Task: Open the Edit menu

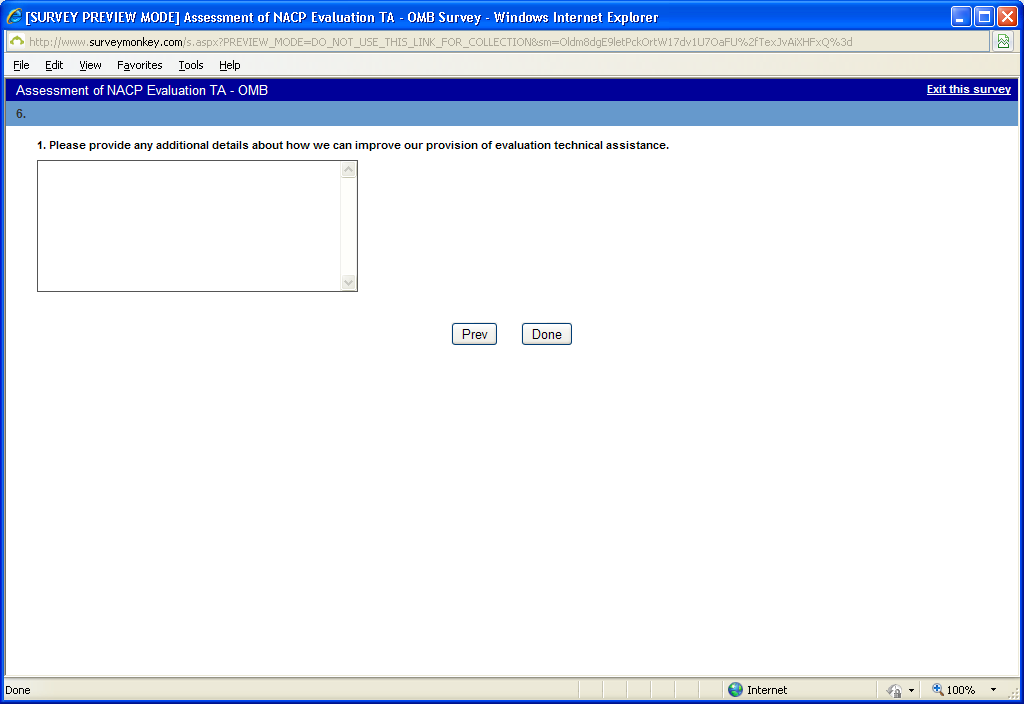Action: 54,65
